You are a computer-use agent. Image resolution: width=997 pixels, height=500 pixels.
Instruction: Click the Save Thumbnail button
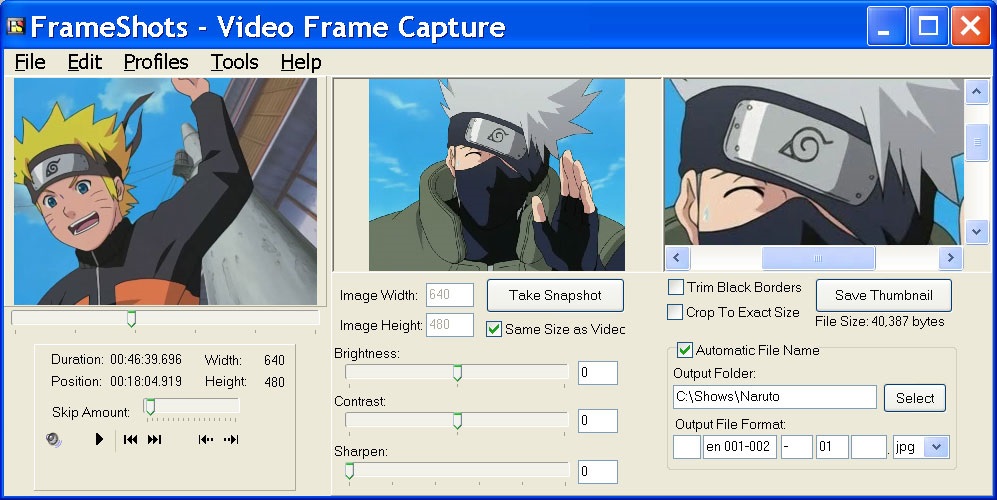[883, 295]
